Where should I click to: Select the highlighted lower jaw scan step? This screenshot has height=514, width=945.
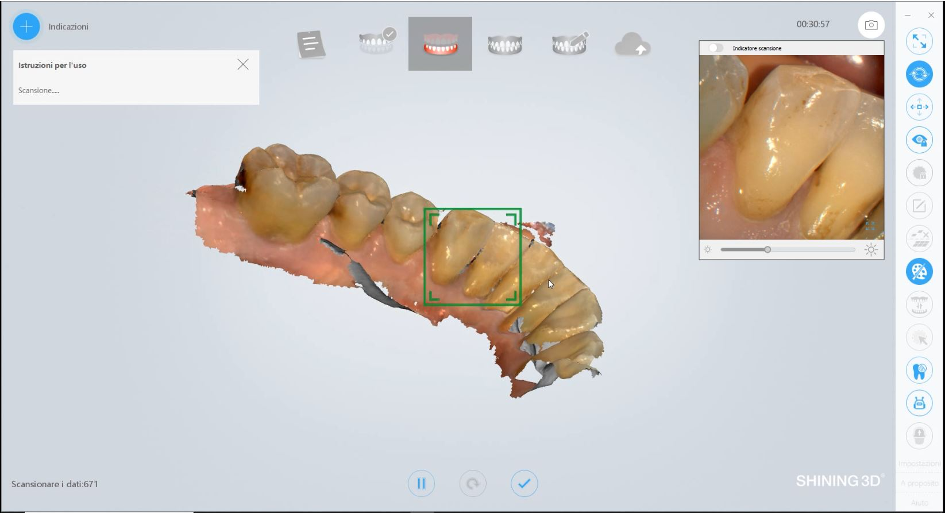[x=440, y=44]
